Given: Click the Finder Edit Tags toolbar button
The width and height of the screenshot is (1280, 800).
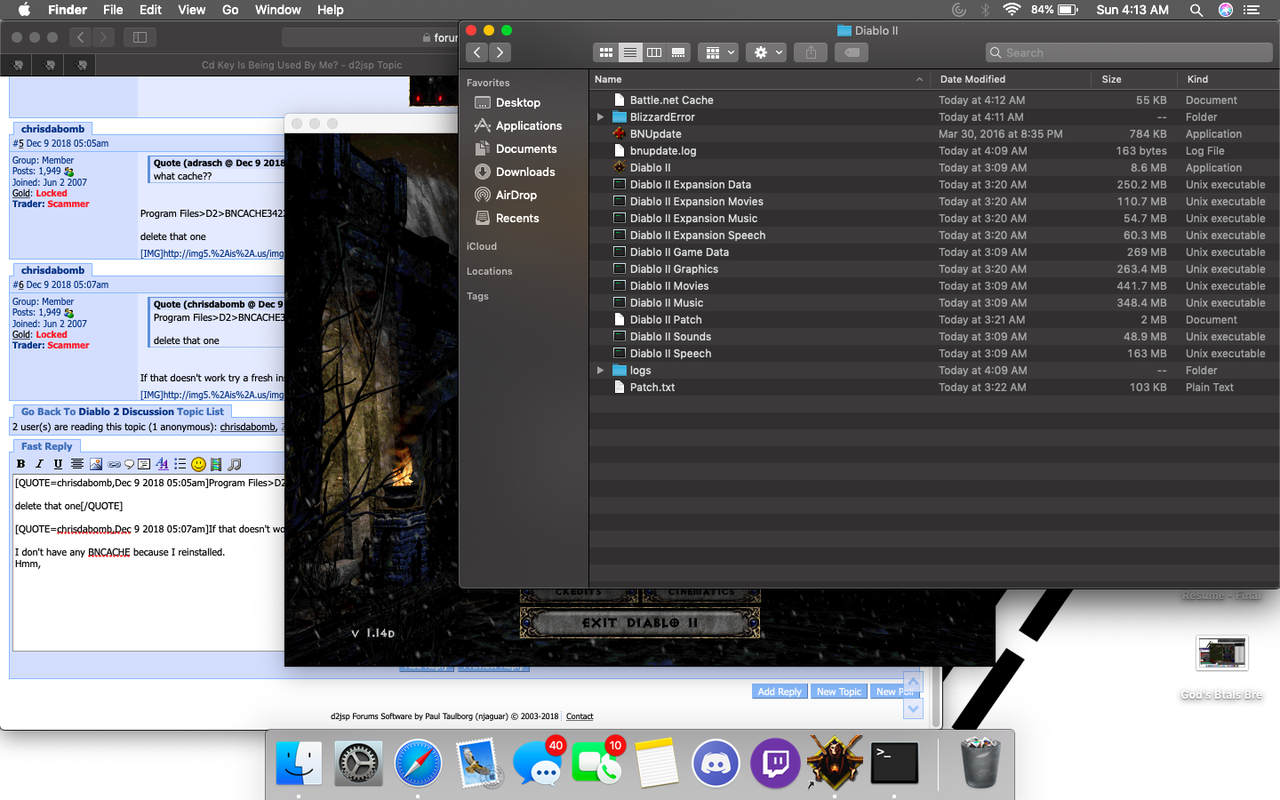Looking at the screenshot, I should point(851,52).
